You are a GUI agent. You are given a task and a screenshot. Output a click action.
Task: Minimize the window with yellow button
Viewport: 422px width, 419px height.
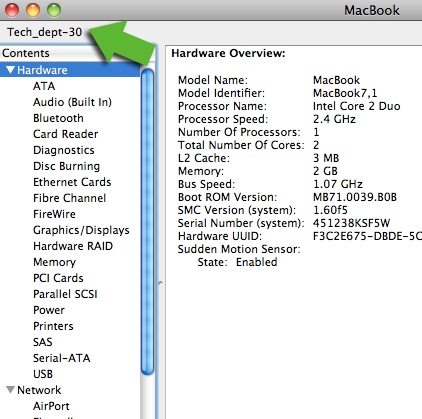click(x=33, y=10)
